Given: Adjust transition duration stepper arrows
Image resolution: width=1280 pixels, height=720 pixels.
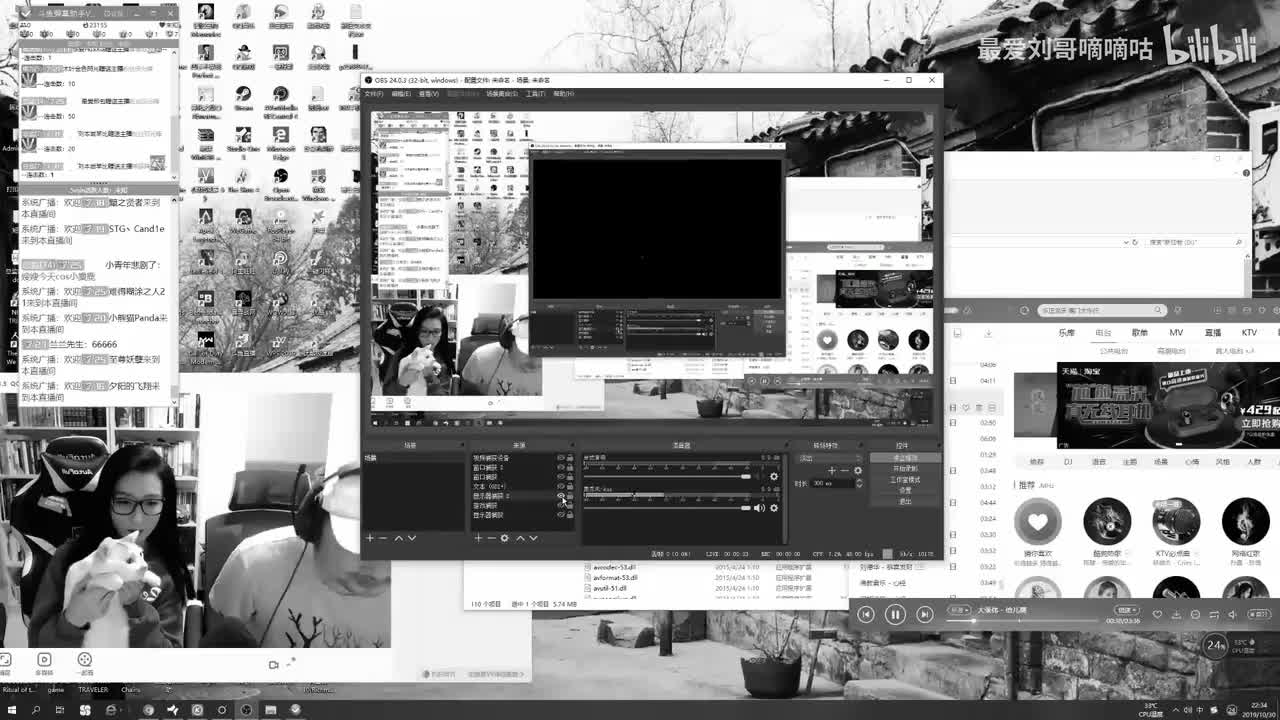Looking at the screenshot, I should pos(860,483).
